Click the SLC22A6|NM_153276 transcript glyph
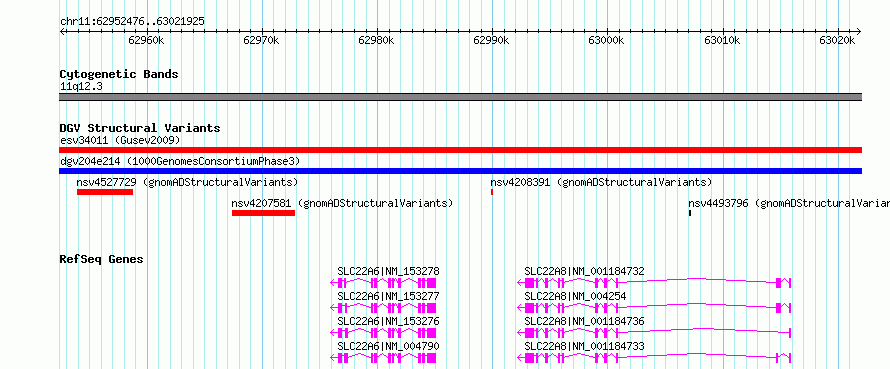 (383, 333)
